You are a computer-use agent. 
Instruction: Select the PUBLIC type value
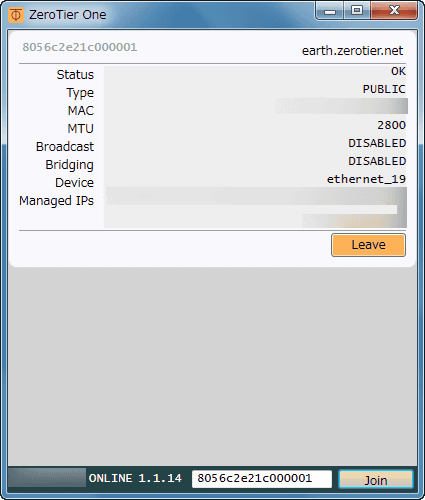tap(384, 89)
